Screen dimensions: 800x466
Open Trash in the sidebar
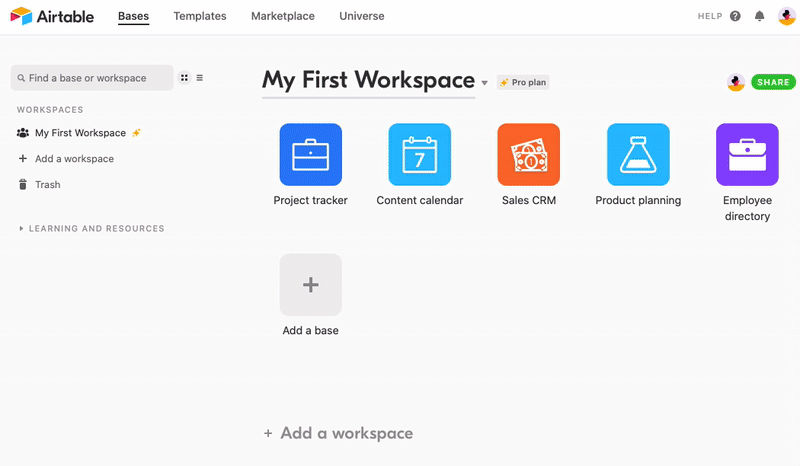pos(47,185)
